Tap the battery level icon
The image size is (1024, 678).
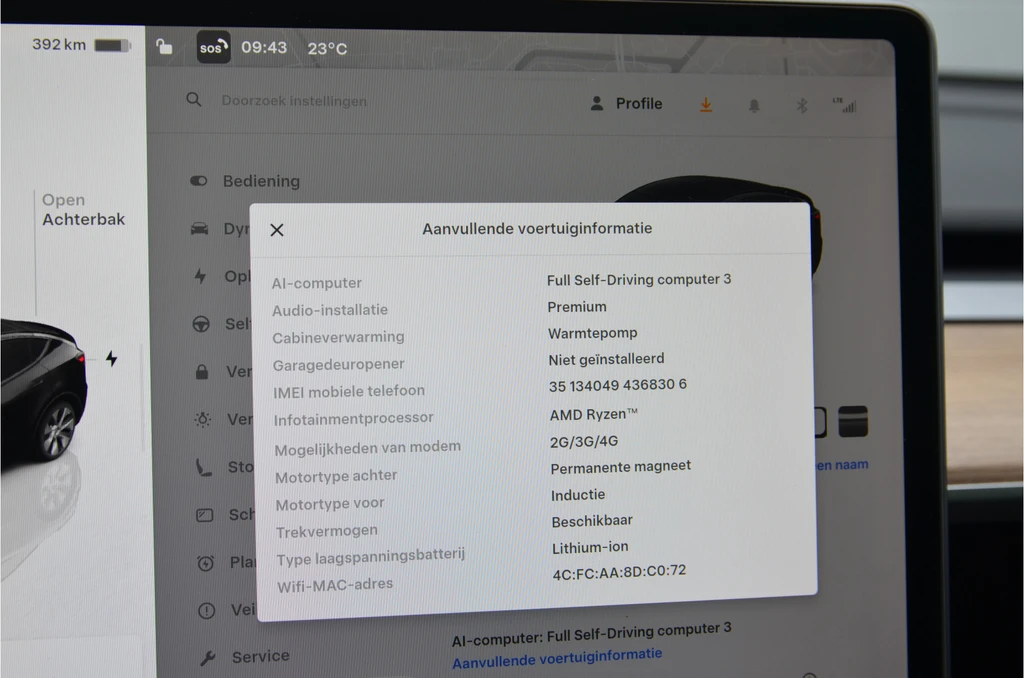112,45
